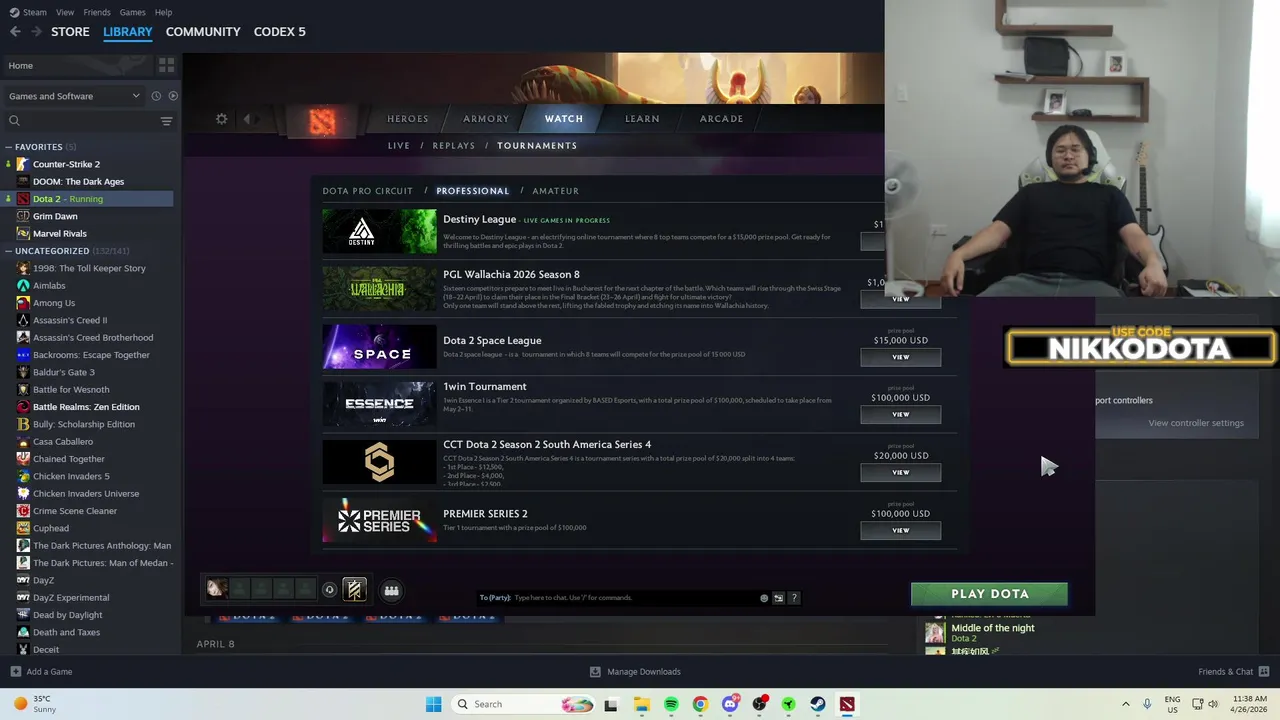The width and height of the screenshot is (1280, 720).
Task: Open the View menu
Action: pyautogui.click(x=65, y=12)
